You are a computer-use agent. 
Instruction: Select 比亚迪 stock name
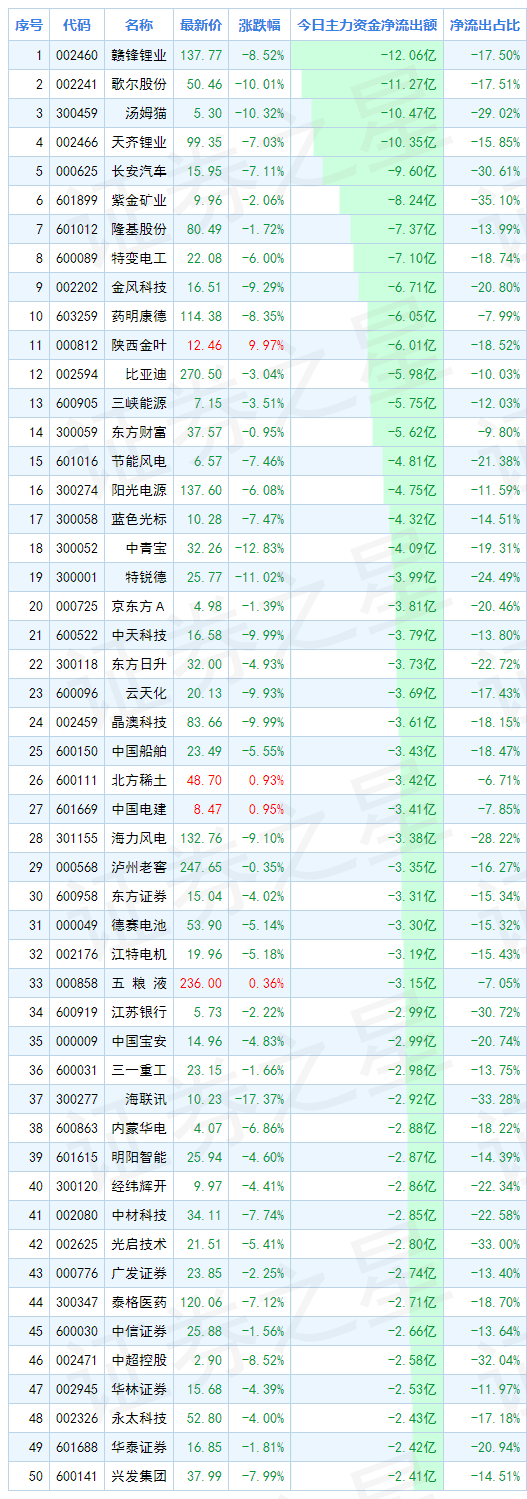coord(146,374)
